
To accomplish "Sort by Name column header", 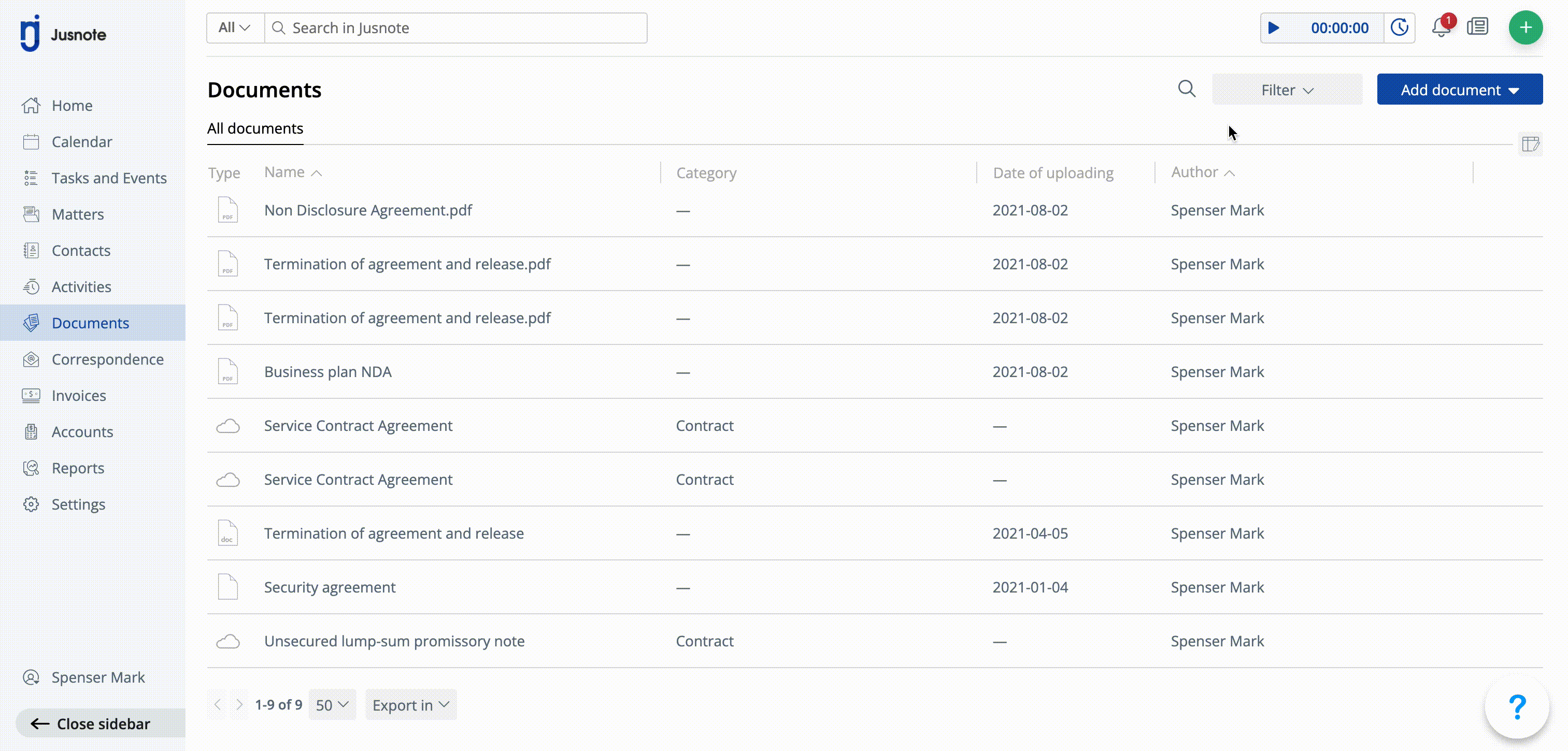I will pyautogui.click(x=293, y=172).
